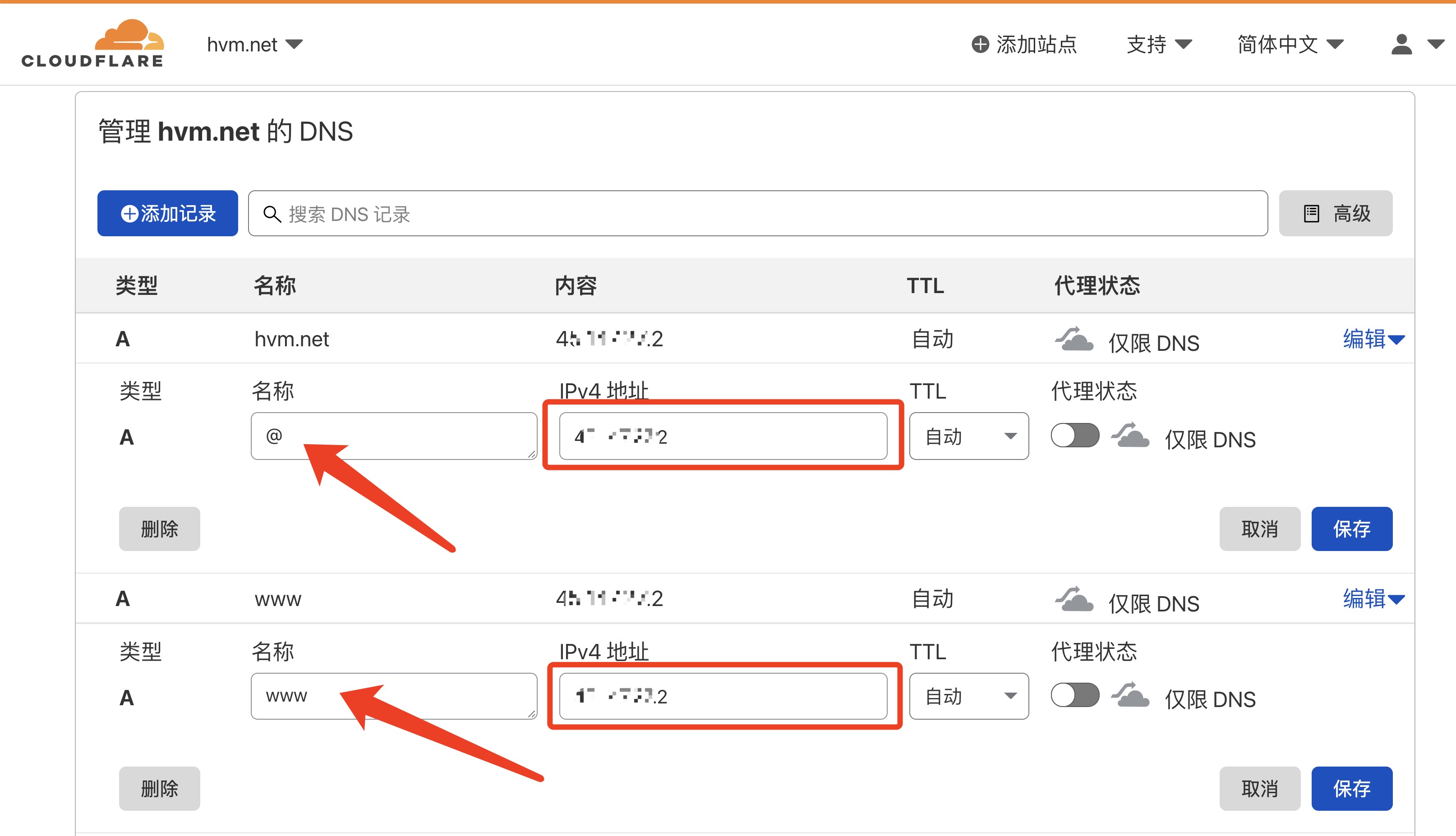1456x836 pixels.
Task: Open the TTL dropdown for the @ record
Action: pyautogui.click(x=968, y=436)
